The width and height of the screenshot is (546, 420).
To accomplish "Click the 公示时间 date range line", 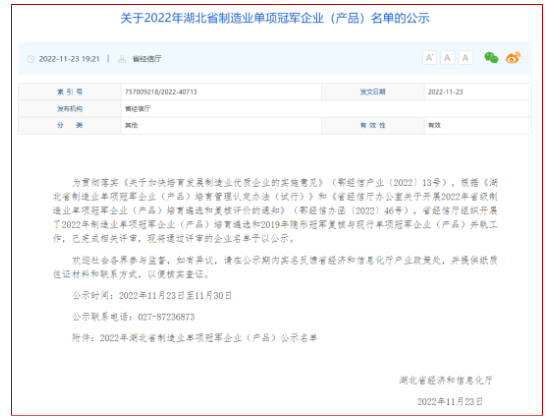I will coord(152,295).
